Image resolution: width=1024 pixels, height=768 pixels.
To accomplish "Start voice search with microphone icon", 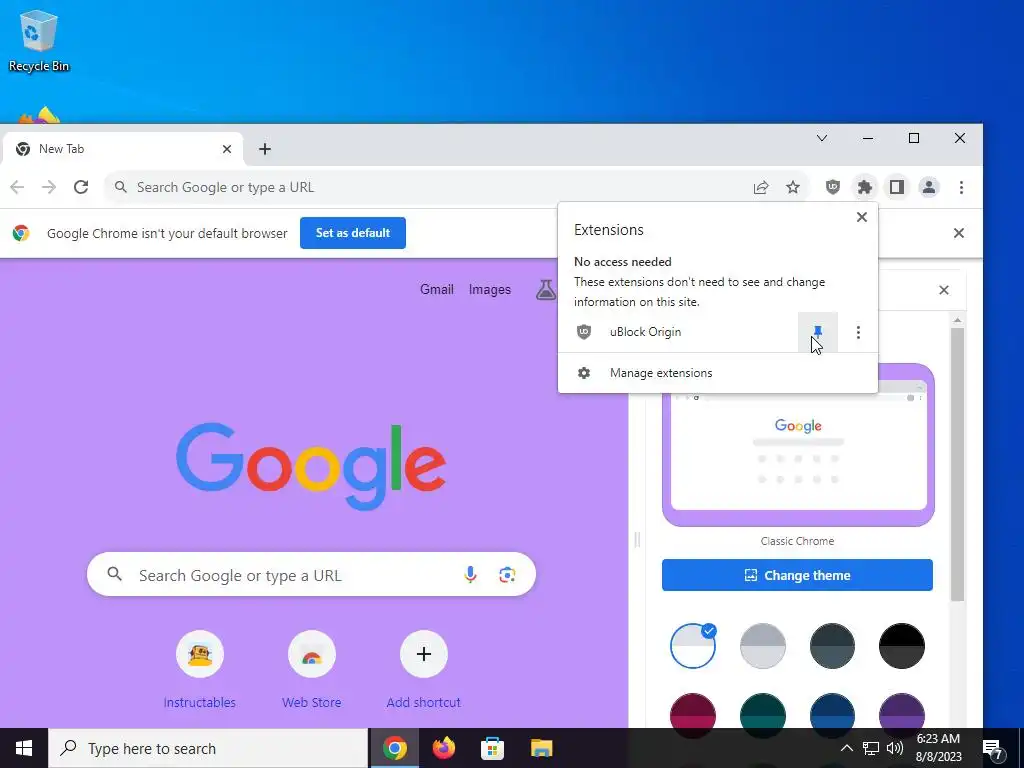I will [x=470, y=575].
